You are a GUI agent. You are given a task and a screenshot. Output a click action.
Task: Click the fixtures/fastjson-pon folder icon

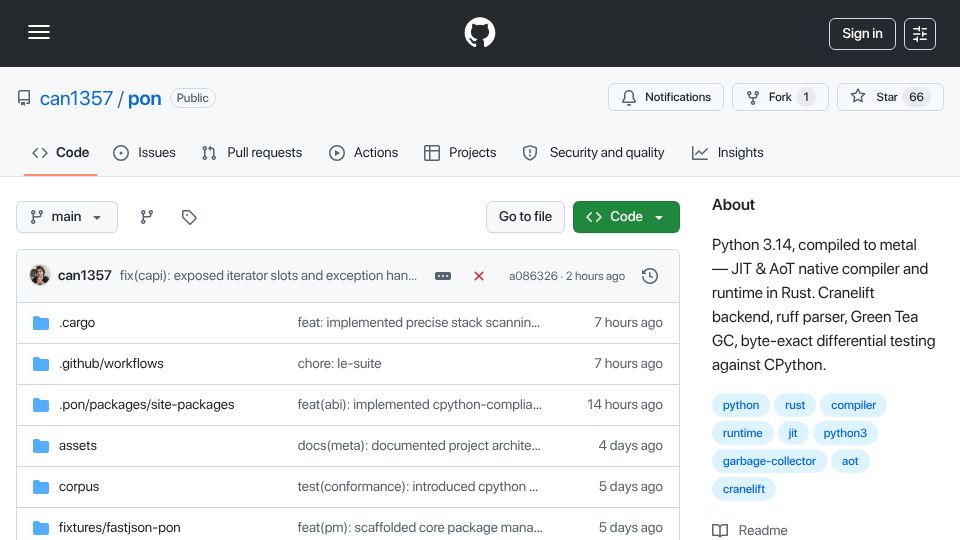[41, 528]
